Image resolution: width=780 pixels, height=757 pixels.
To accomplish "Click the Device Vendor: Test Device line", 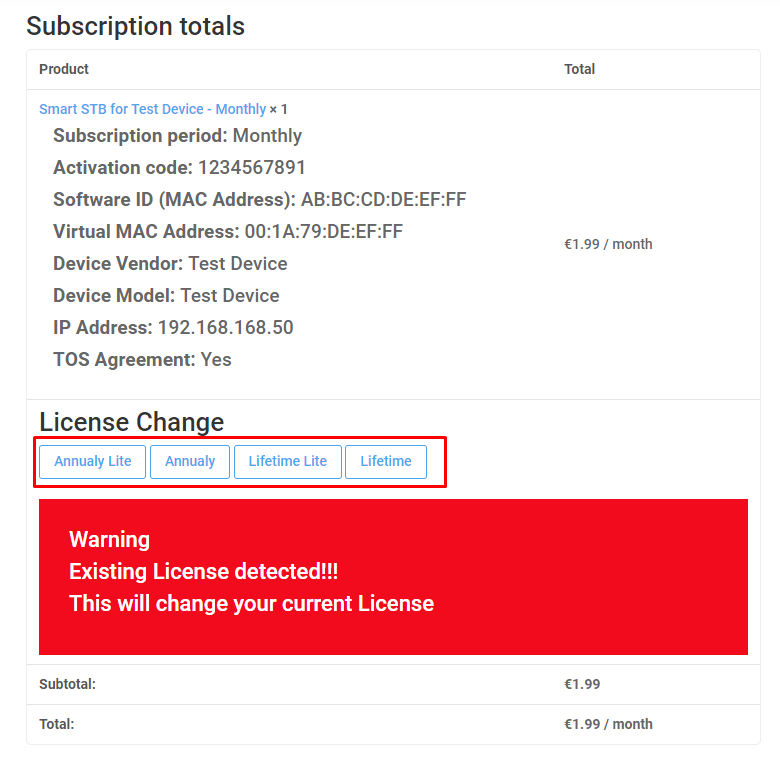I will 170,264.
